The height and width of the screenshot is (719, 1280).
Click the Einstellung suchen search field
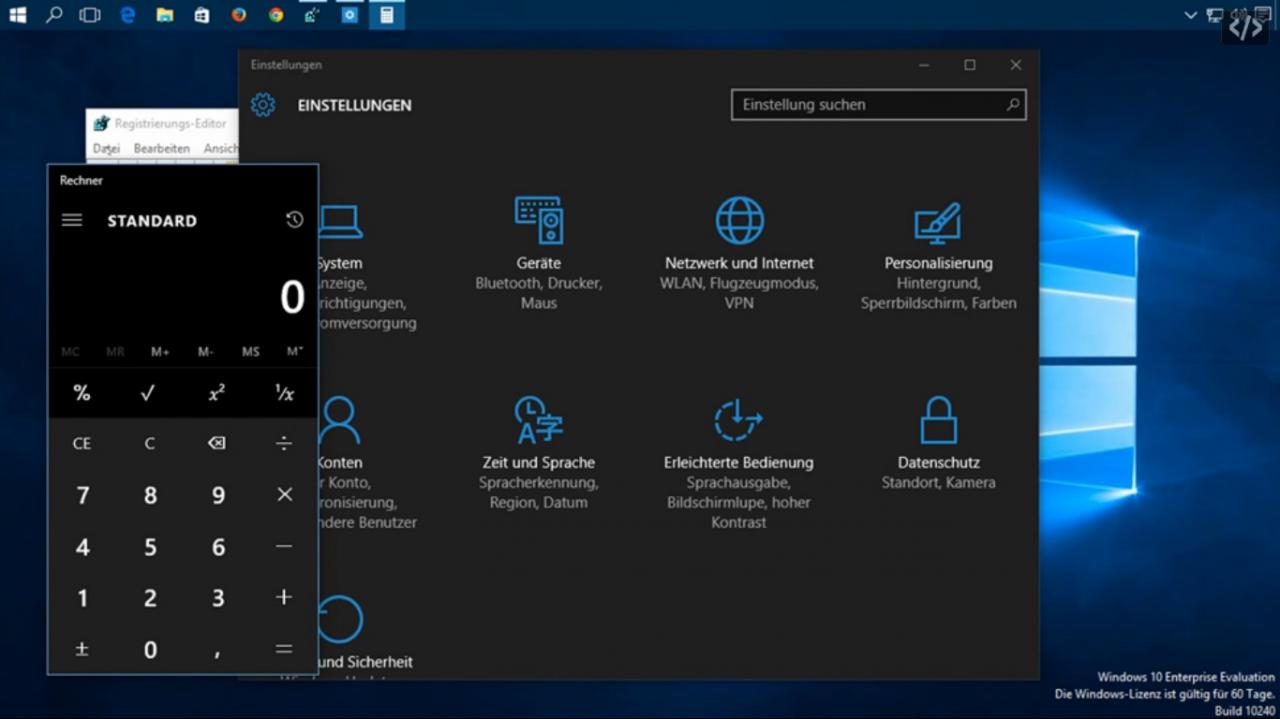coord(878,105)
